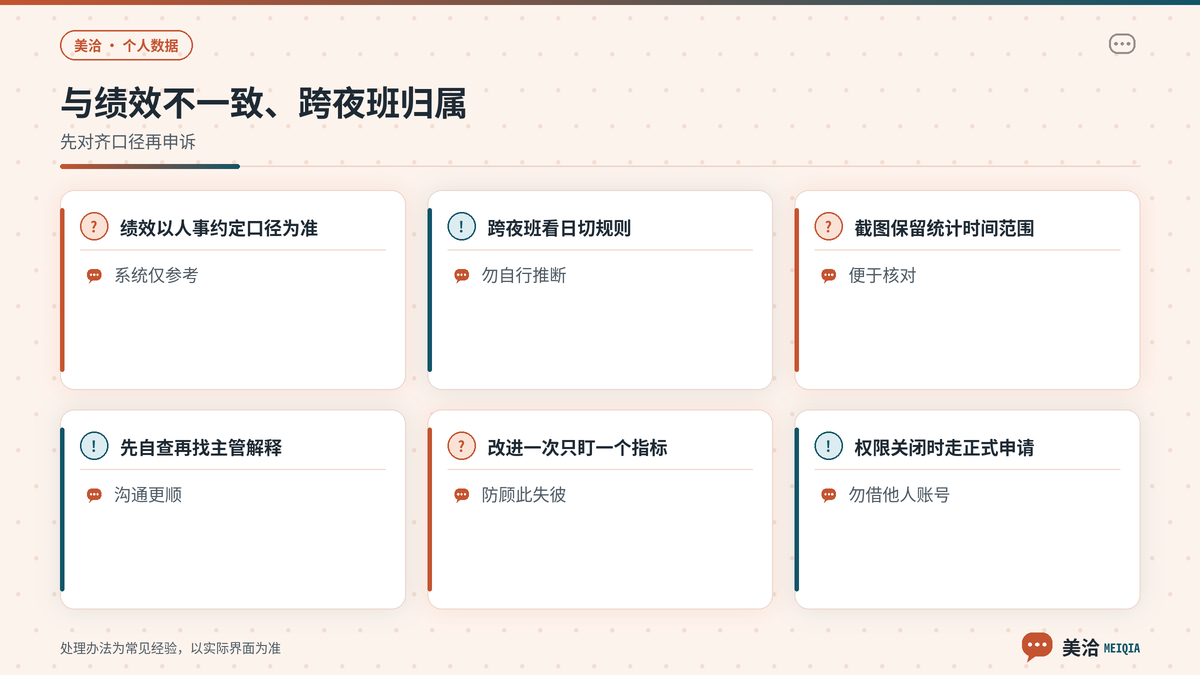Image resolution: width=1200 pixels, height=675 pixels.
Task: Click the card title 权限关闭时走正式申请
Action: 944,448
